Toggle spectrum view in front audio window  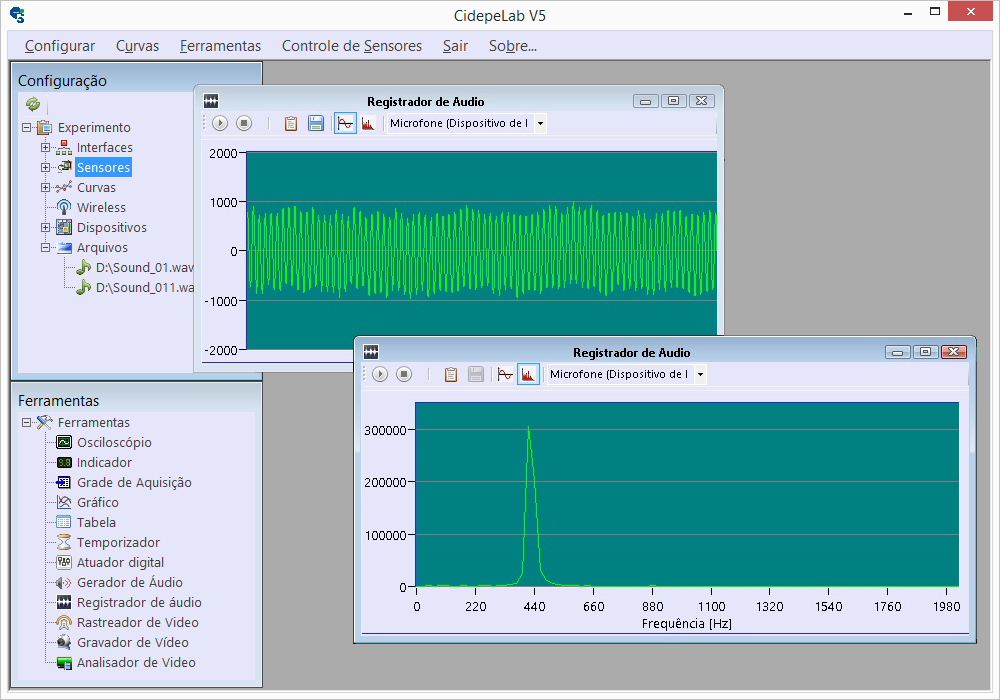pos(528,374)
